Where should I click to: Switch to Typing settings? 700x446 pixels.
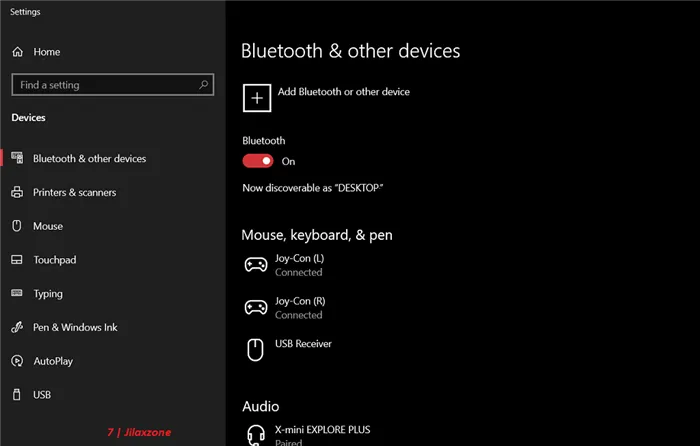tap(48, 294)
